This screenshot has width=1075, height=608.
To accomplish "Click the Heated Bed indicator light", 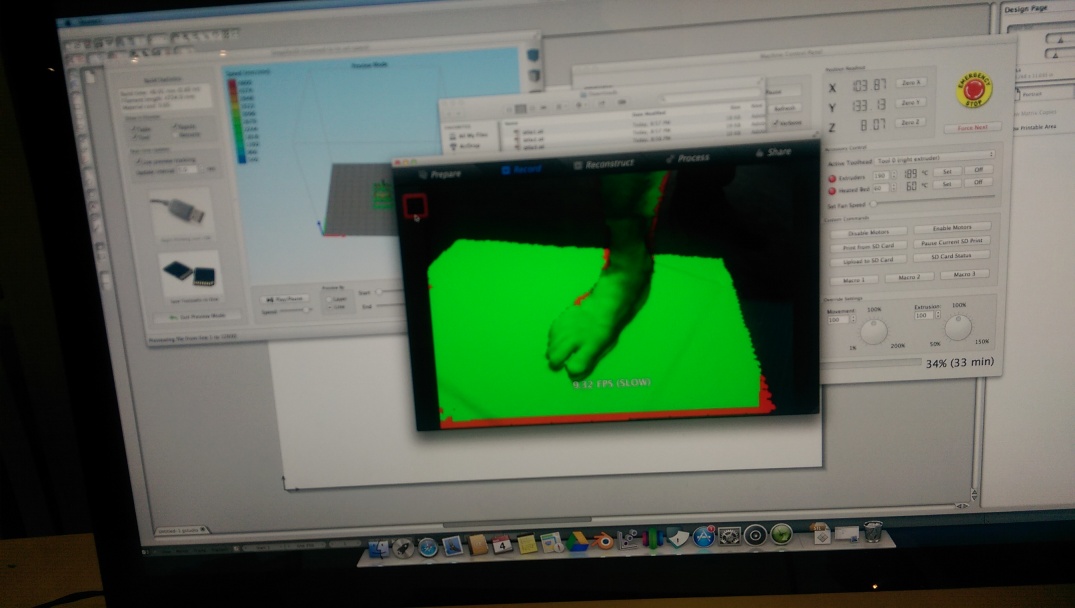I will click(x=832, y=189).
